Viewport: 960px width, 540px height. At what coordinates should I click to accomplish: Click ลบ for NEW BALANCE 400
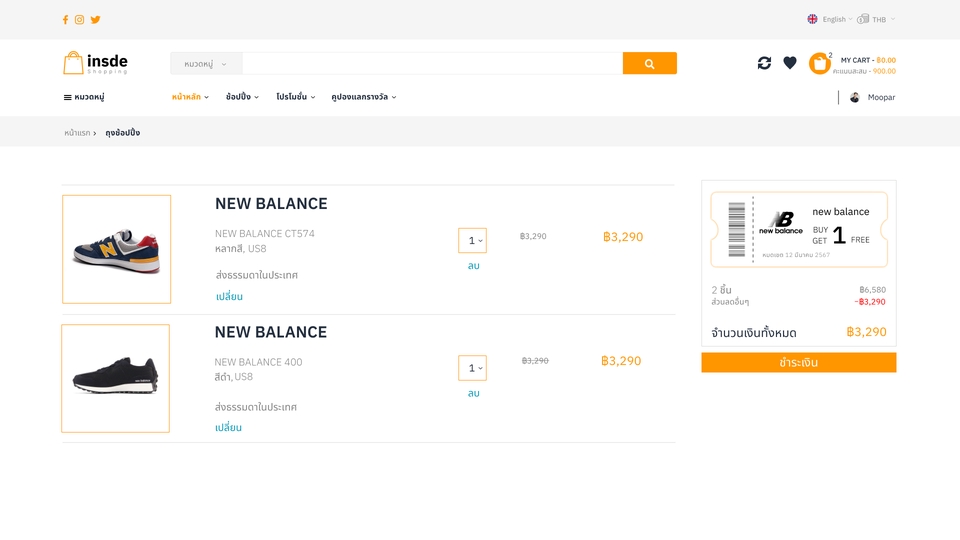tap(473, 393)
